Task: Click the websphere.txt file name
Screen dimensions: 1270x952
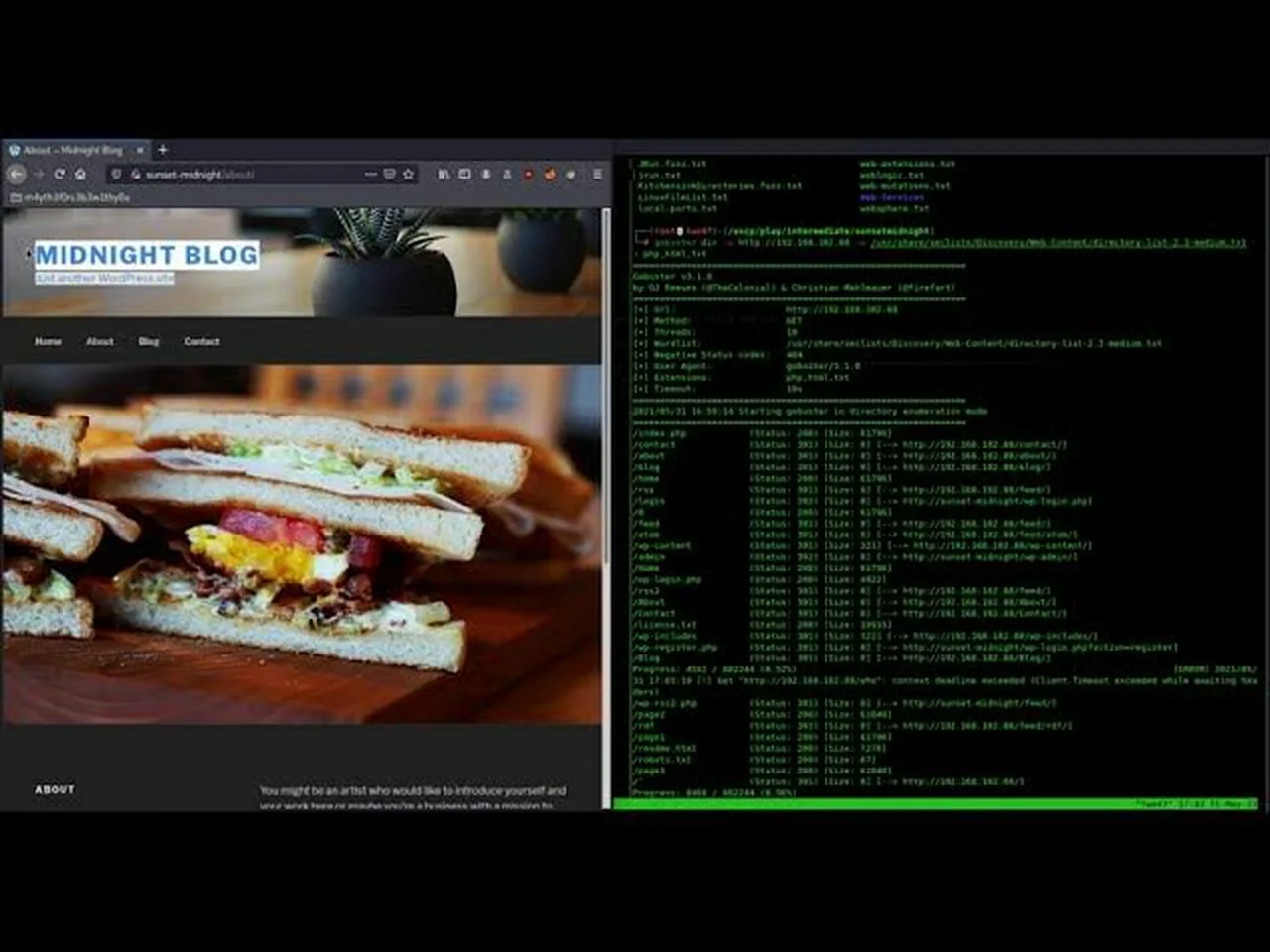Action: (895, 208)
